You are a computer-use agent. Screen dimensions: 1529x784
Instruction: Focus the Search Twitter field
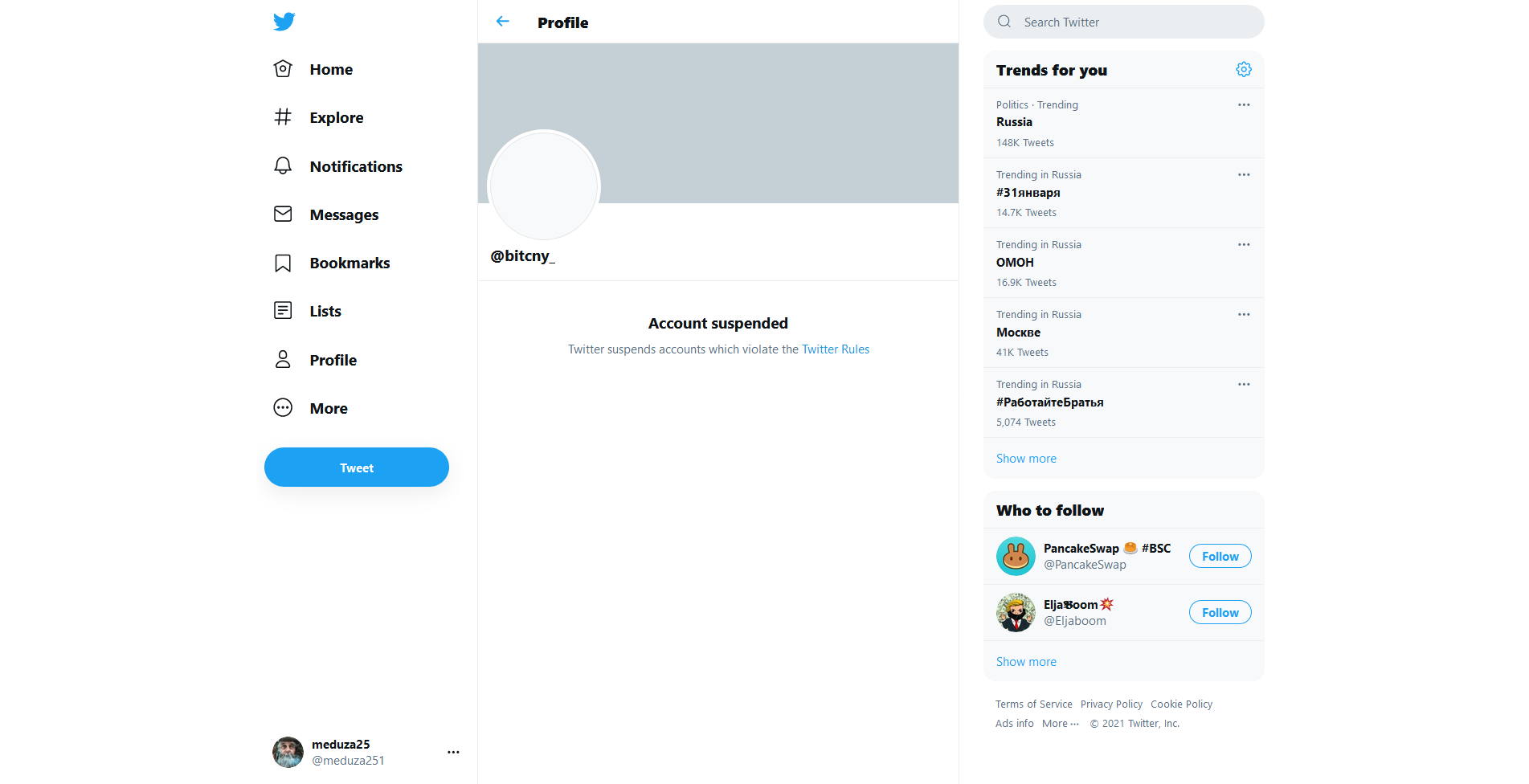point(1123,22)
